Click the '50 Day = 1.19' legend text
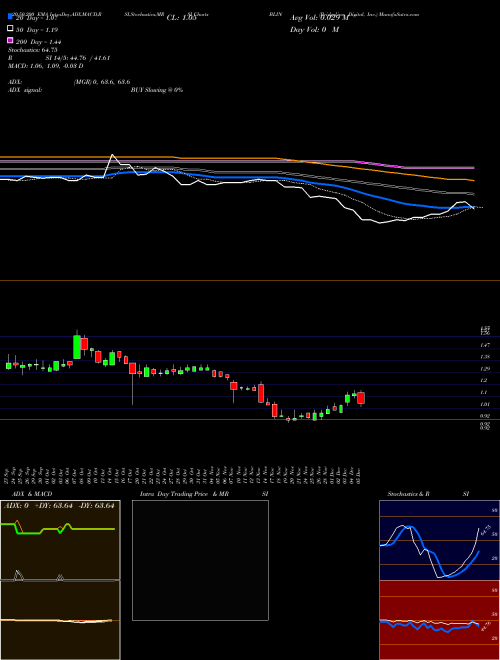Screen dimensions: 500x660 coord(37,30)
